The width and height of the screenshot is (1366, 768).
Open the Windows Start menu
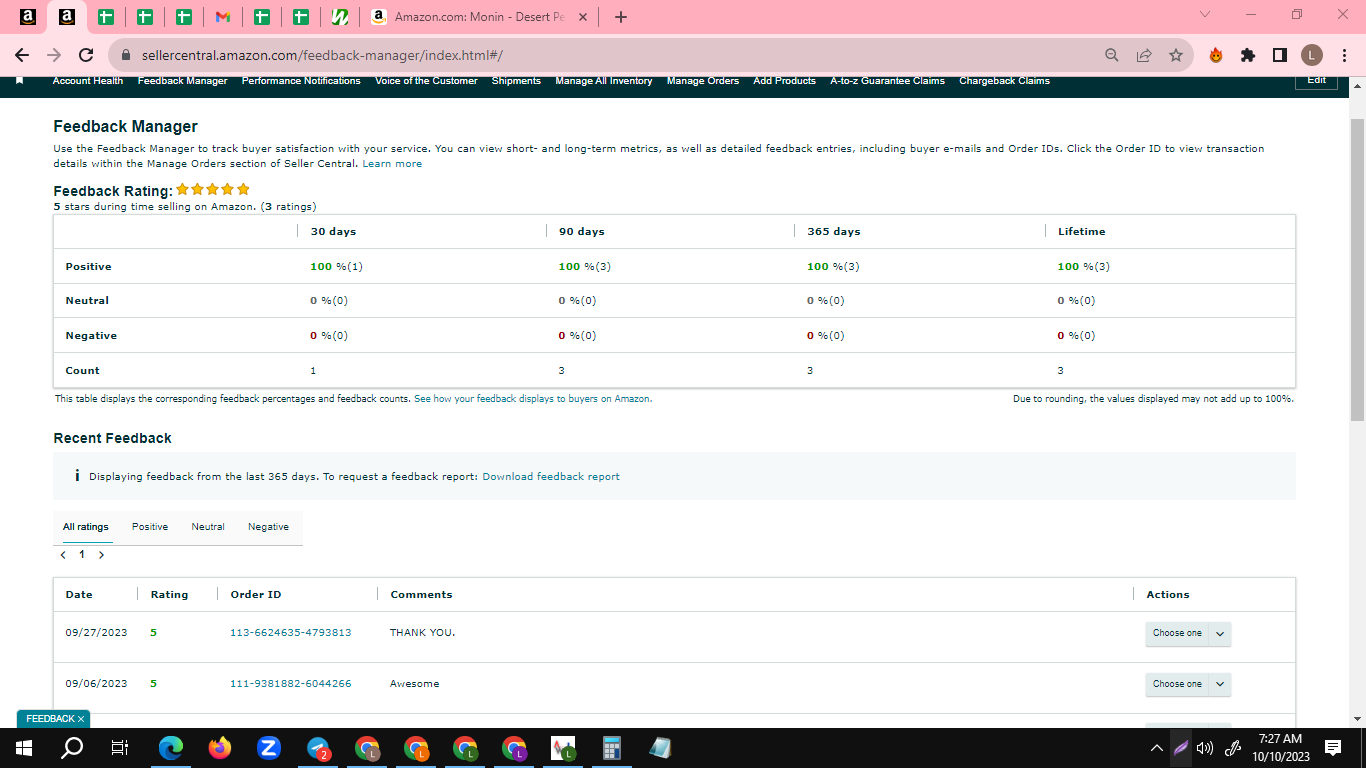24,747
